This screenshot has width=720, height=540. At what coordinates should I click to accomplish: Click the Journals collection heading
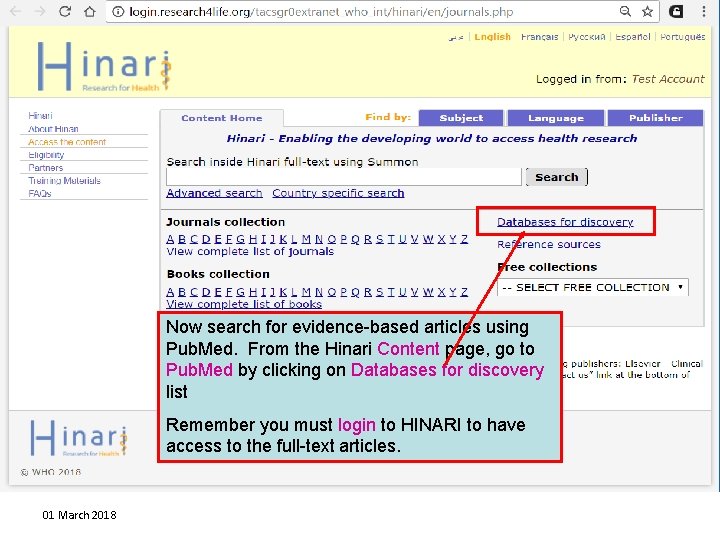(225, 222)
